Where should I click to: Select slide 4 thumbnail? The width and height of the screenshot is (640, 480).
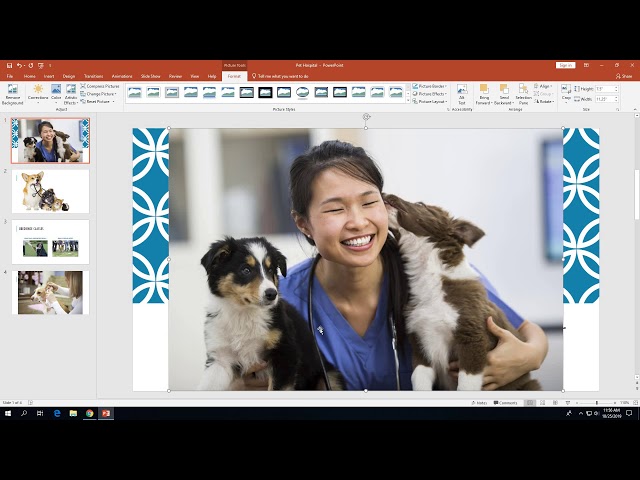click(x=50, y=292)
